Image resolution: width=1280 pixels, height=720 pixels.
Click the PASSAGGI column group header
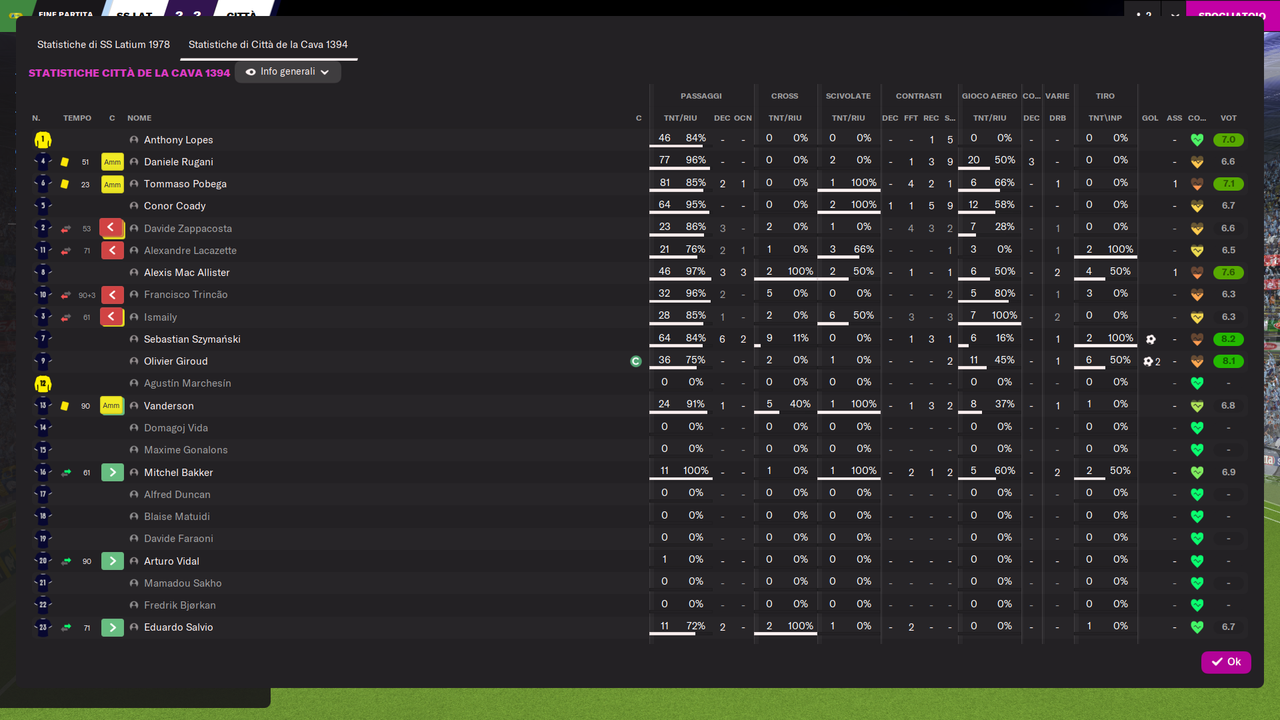tap(701, 96)
